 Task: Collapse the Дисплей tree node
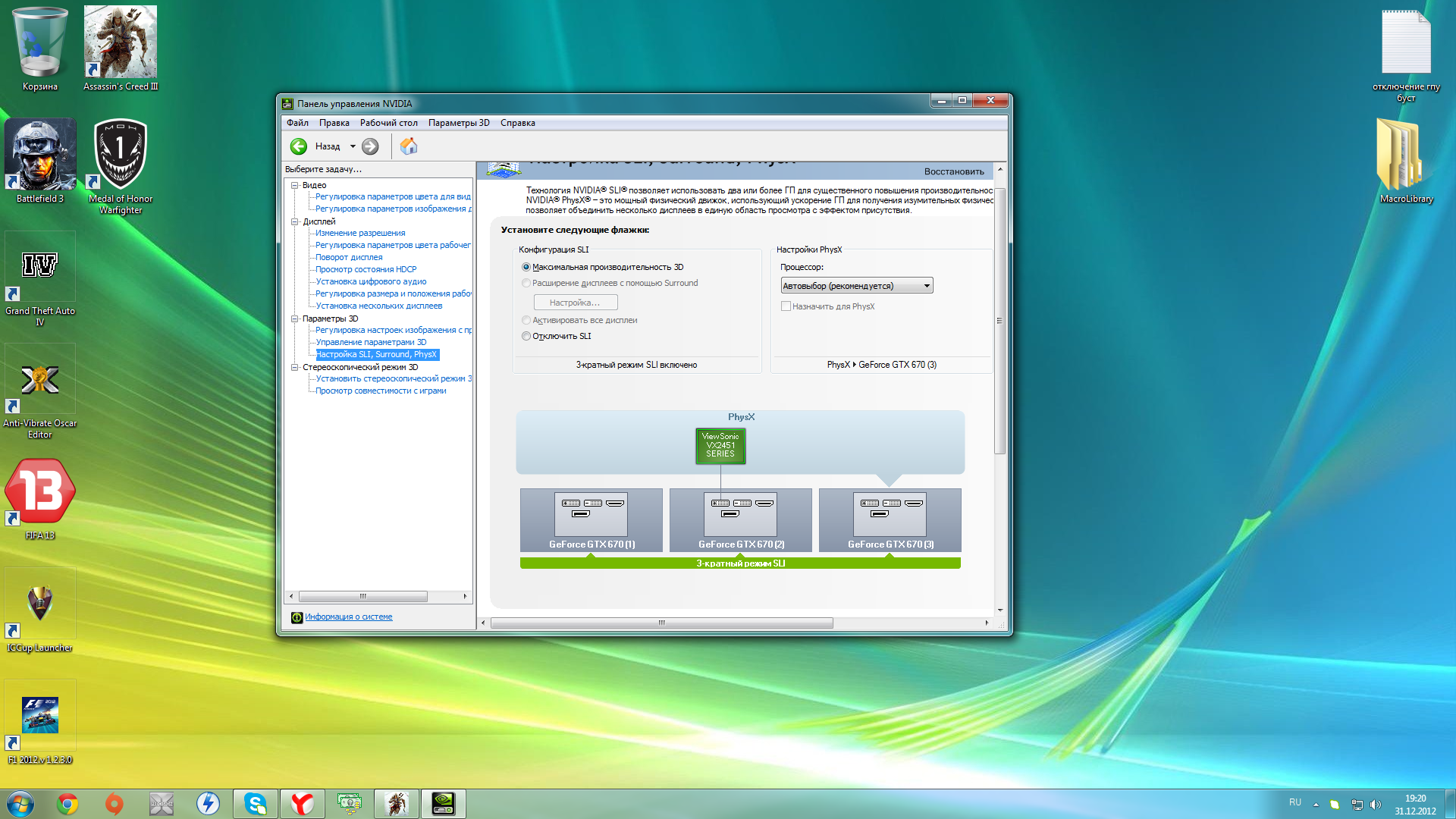pyautogui.click(x=295, y=221)
